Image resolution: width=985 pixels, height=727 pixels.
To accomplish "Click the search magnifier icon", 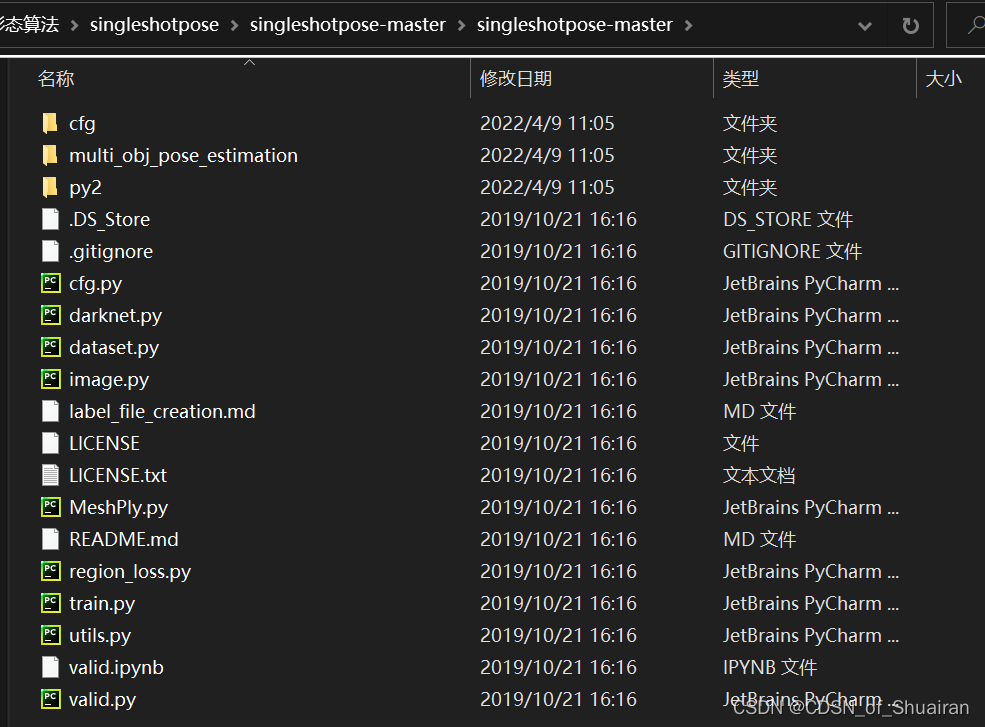I will point(975,24).
